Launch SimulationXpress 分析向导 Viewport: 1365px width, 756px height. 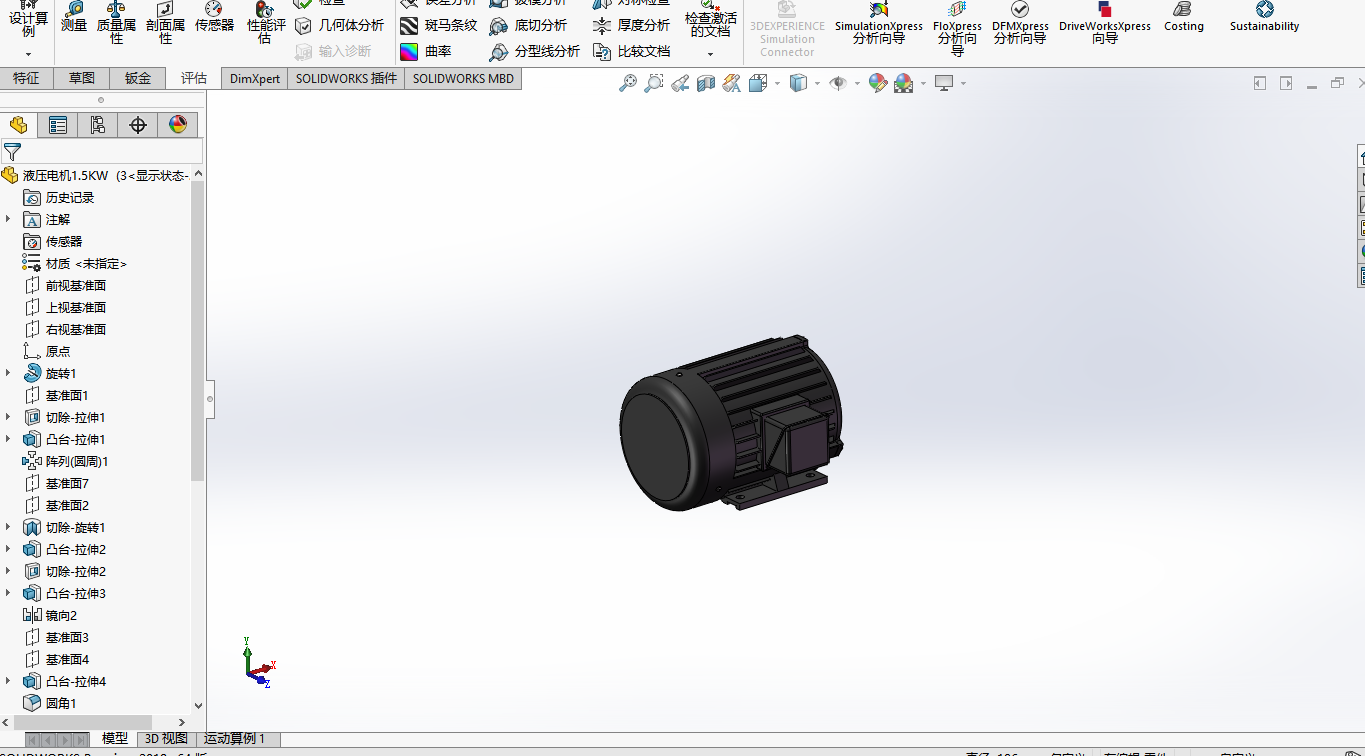pyautogui.click(x=879, y=24)
